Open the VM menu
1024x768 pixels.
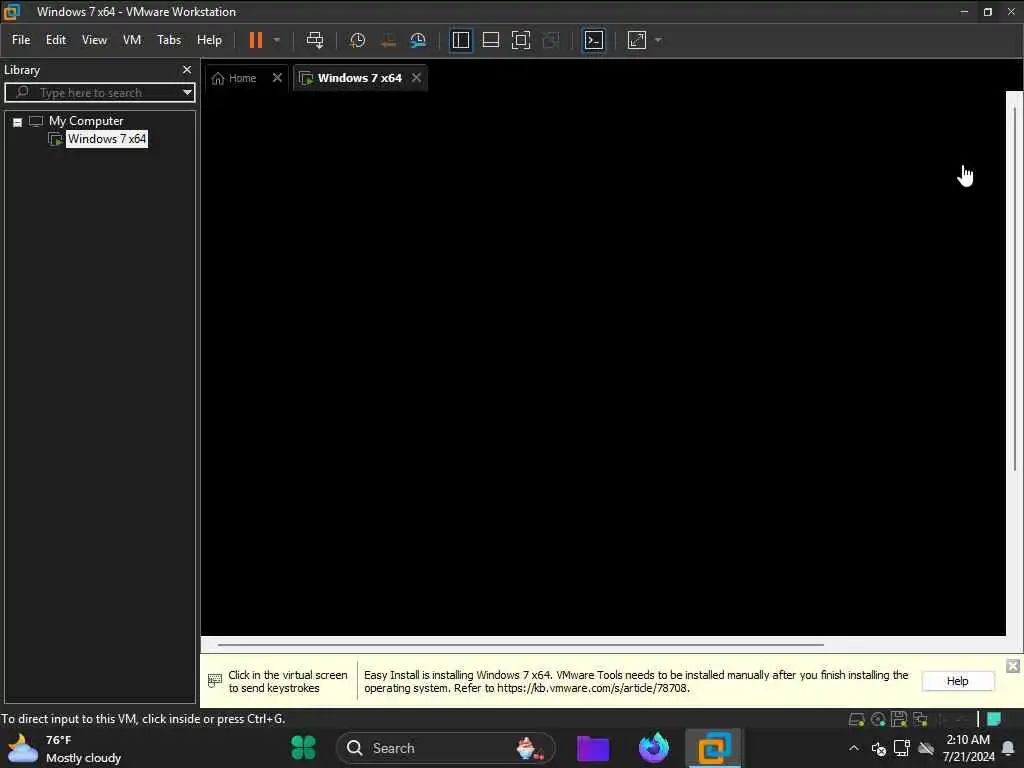[132, 40]
